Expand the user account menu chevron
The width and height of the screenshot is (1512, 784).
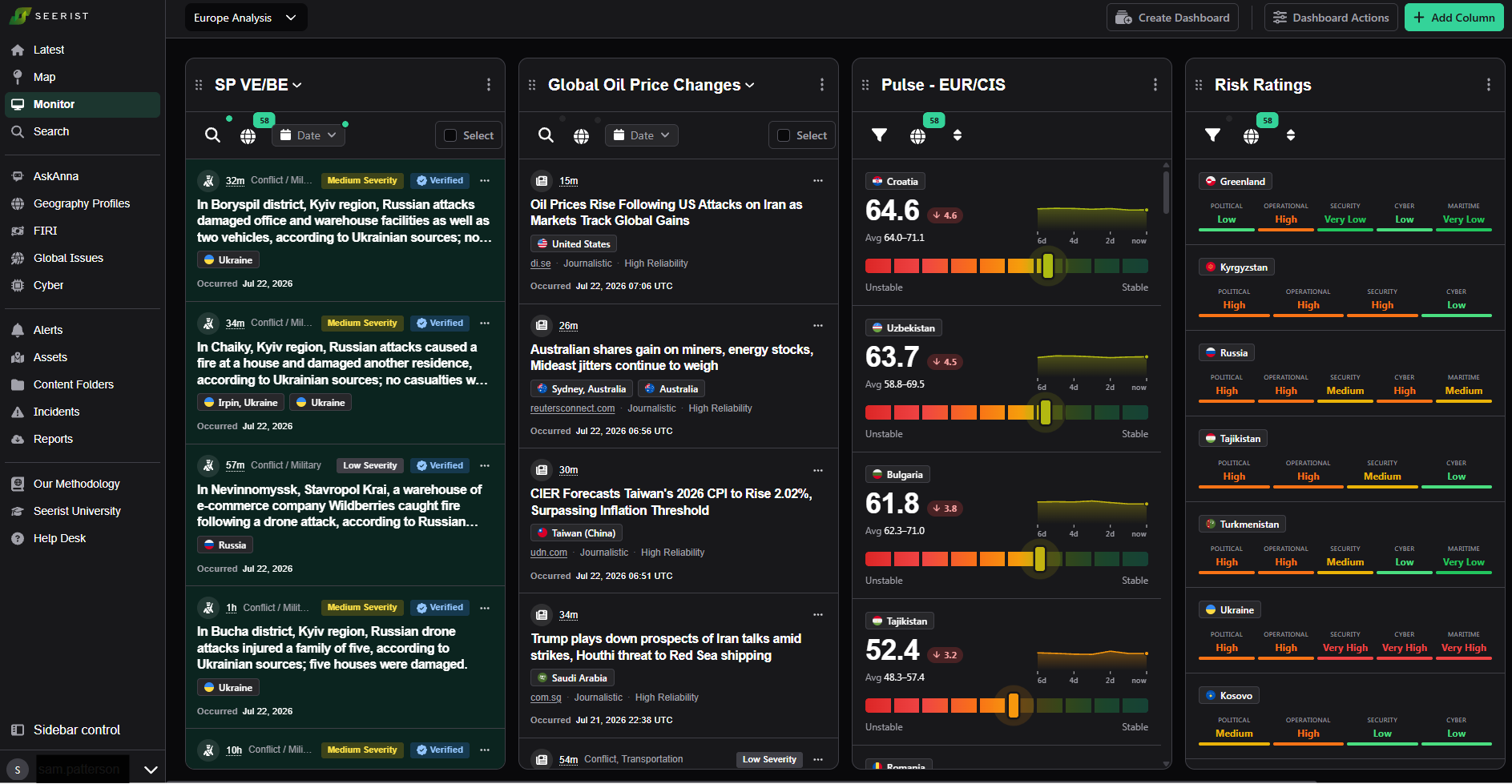pyautogui.click(x=151, y=770)
